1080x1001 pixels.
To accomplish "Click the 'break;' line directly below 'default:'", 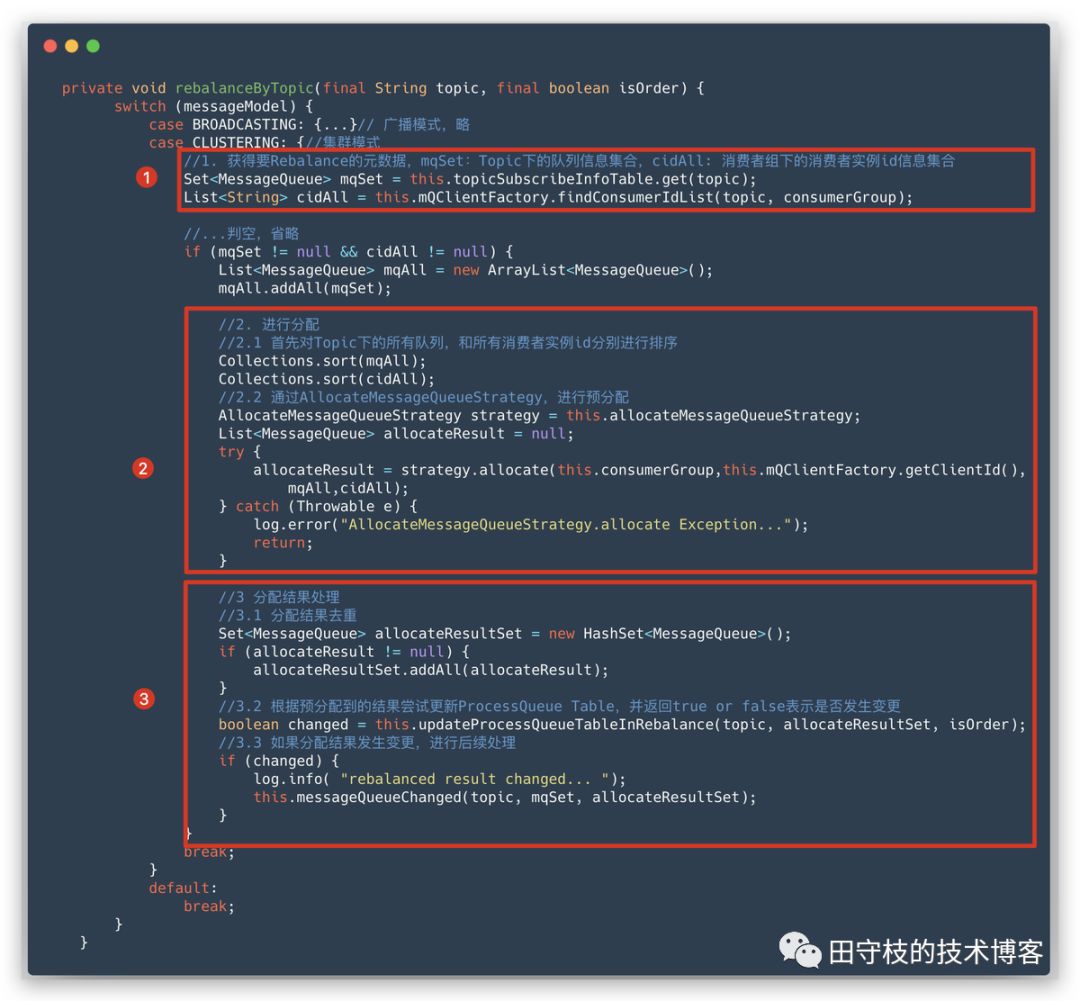I will (209, 907).
